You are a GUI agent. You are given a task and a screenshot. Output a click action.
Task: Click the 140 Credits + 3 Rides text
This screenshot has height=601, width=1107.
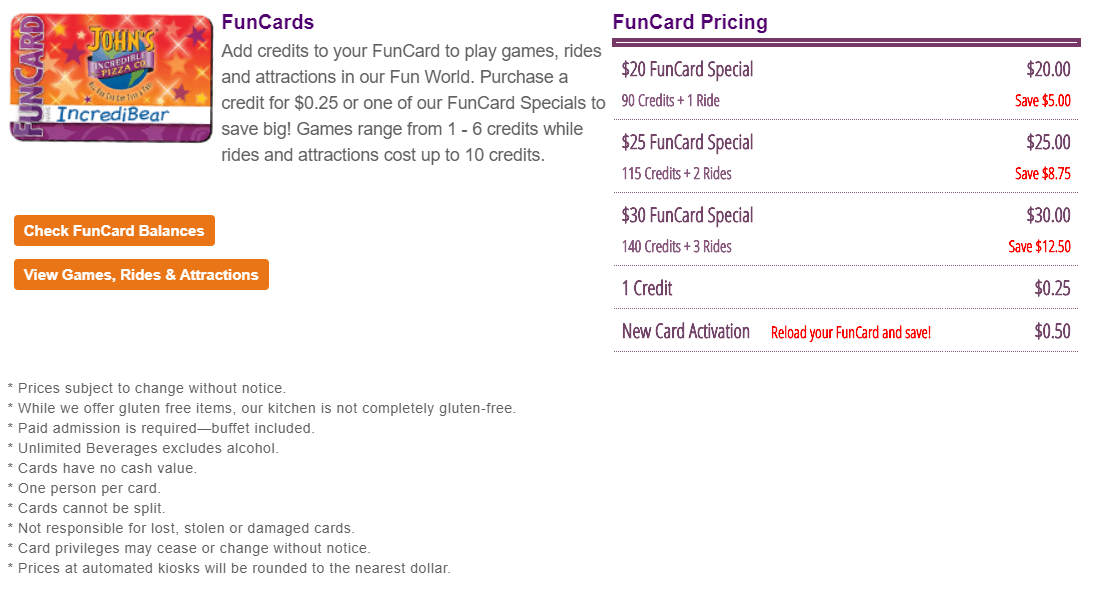pos(676,247)
